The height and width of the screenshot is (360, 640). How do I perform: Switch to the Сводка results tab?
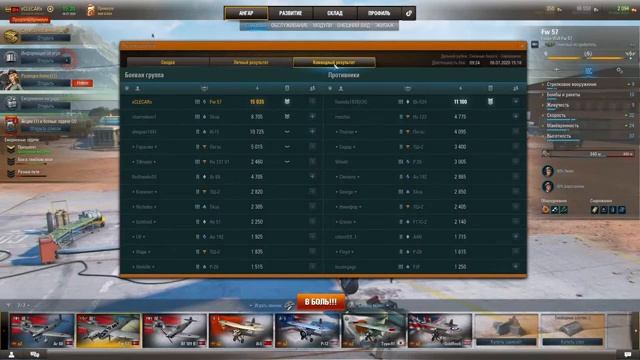click(x=168, y=62)
